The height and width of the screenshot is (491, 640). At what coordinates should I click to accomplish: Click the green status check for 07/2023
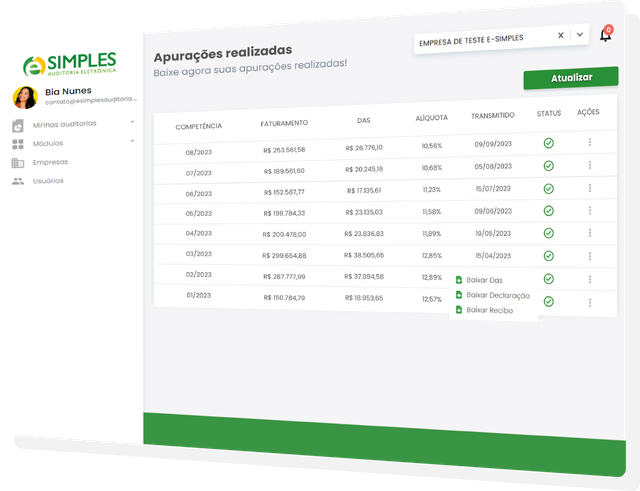(x=548, y=165)
